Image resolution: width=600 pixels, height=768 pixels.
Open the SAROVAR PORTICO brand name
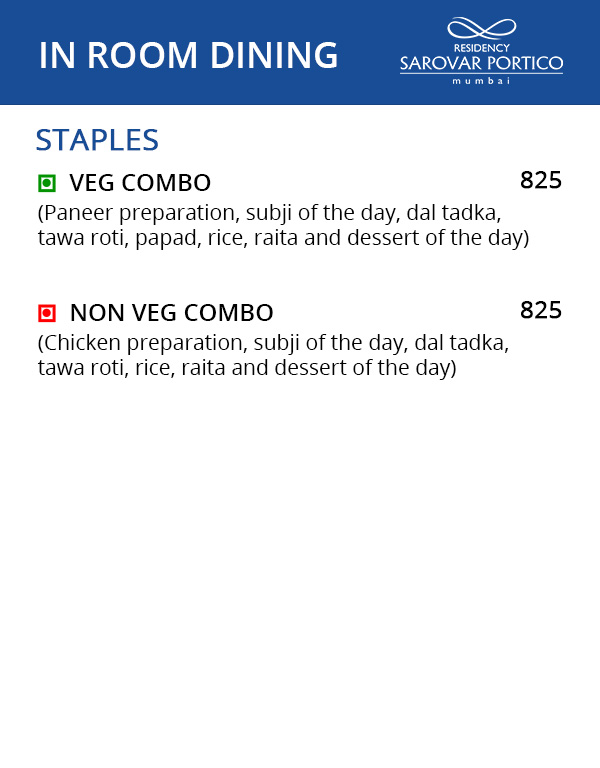[x=481, y=64]
